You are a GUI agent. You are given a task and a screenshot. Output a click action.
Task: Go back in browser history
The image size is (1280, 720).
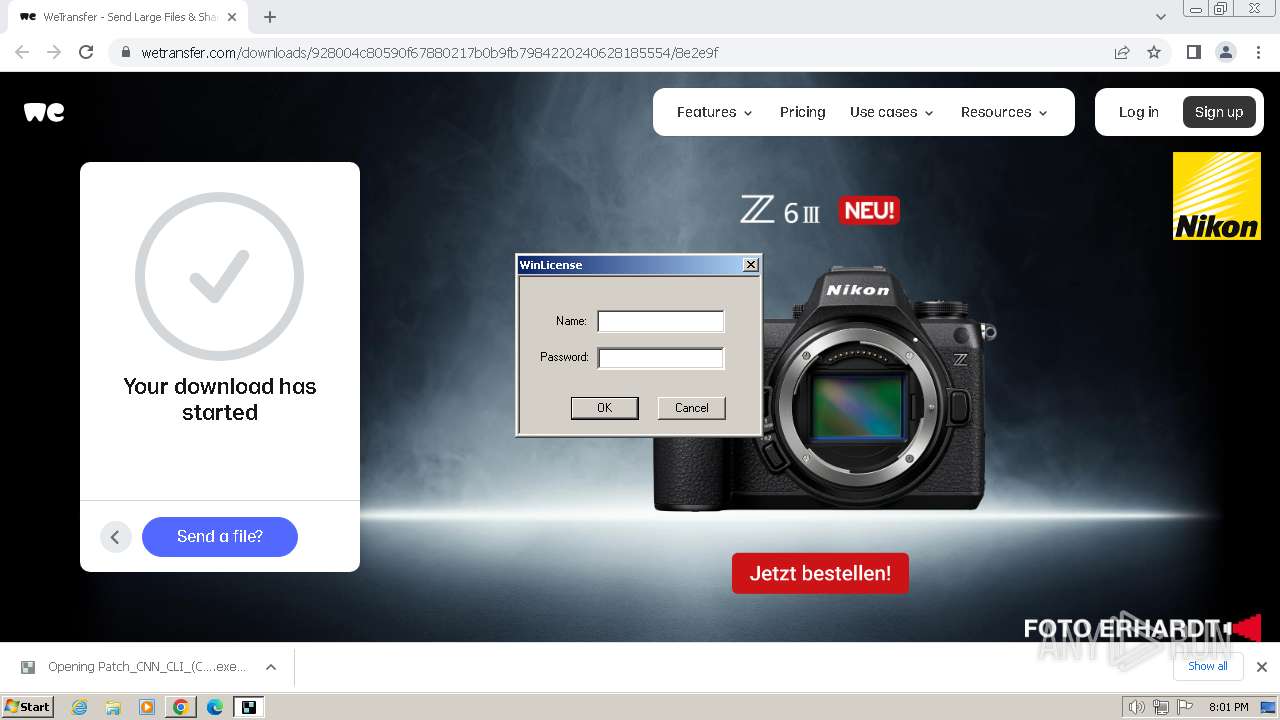(x=22, y=52)
